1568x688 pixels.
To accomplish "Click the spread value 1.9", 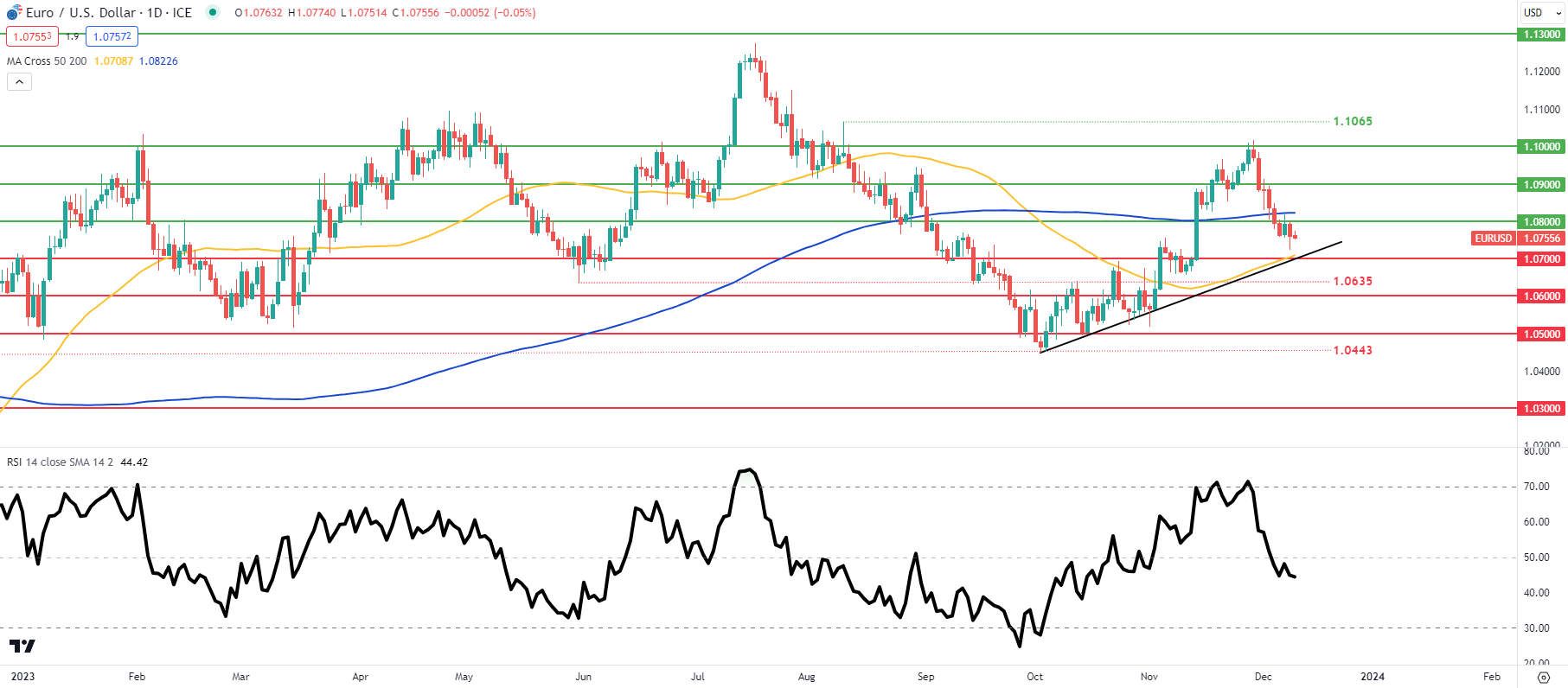I will (73, 36).
